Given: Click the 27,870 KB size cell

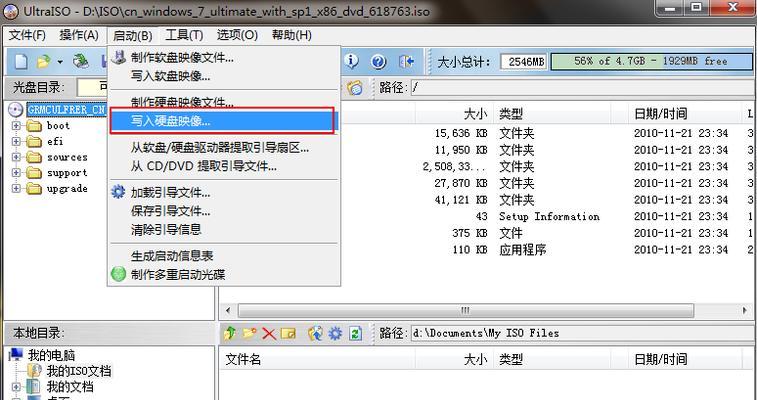Looking at the screenshot, I should coord(461,183).
